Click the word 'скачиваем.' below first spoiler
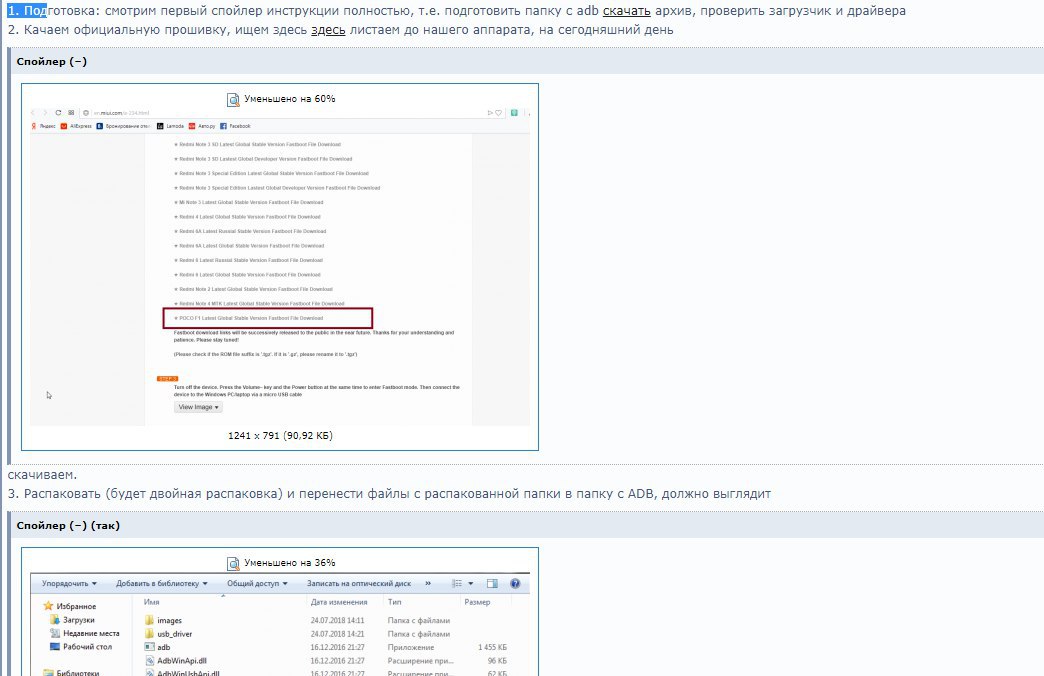The width and height of the screenshot is (1044, 676). click(x=42, y=475)
